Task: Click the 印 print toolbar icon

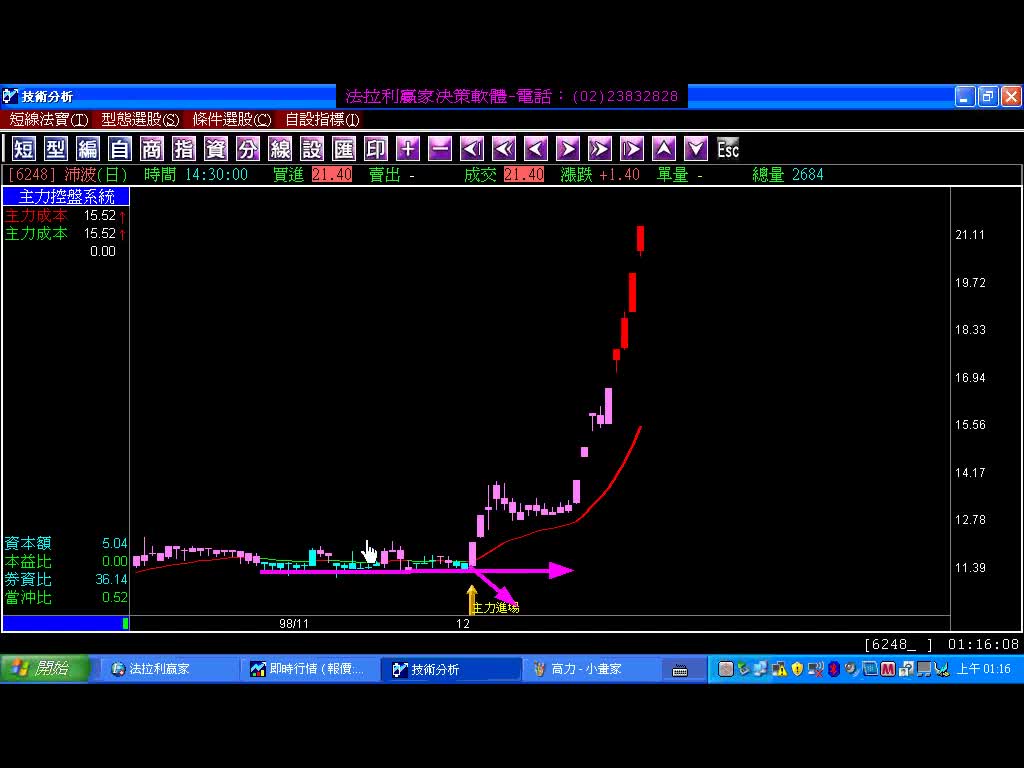Action: pyautogui.click(x=376, y=149)
